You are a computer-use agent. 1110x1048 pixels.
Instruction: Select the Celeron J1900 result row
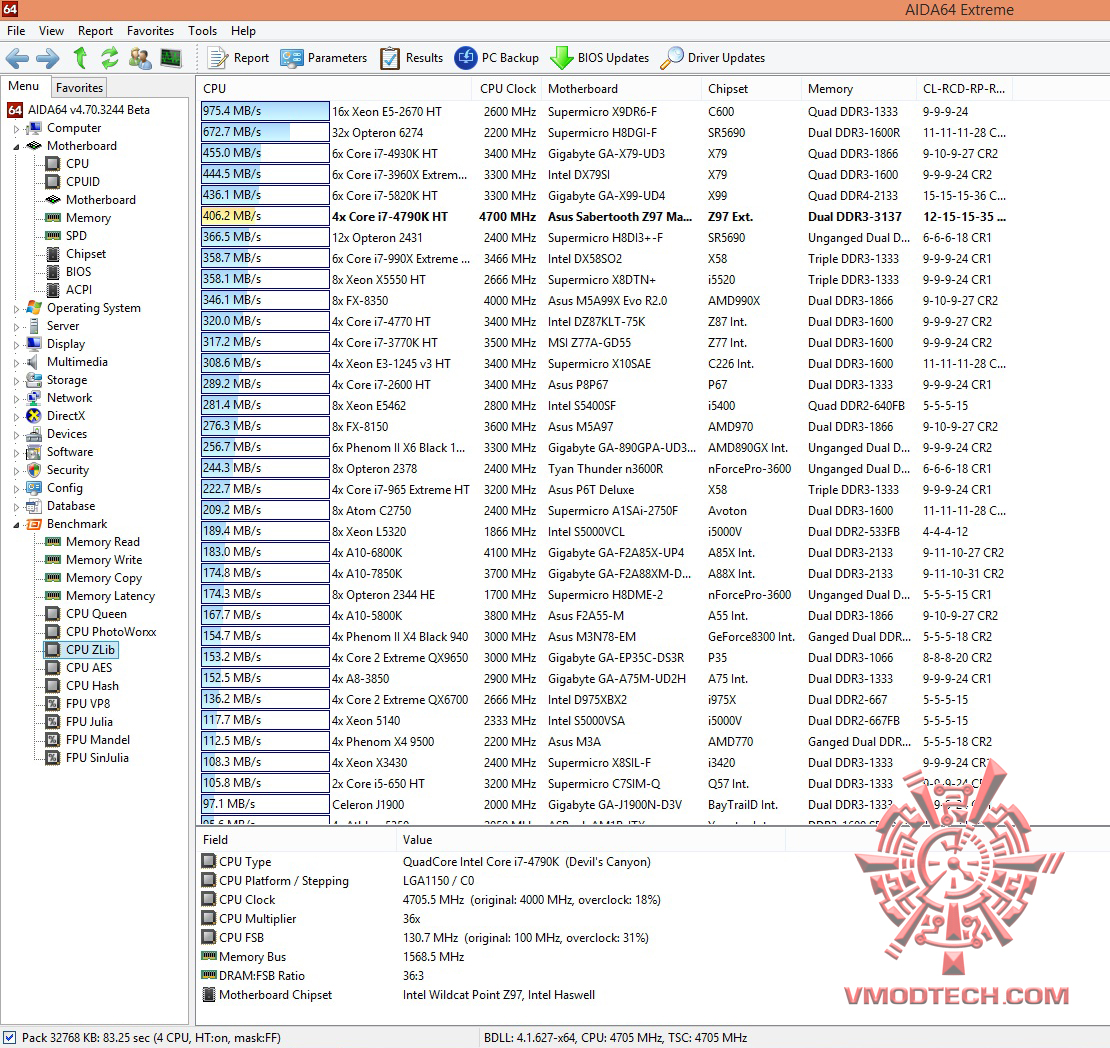[x=605, y=804]
